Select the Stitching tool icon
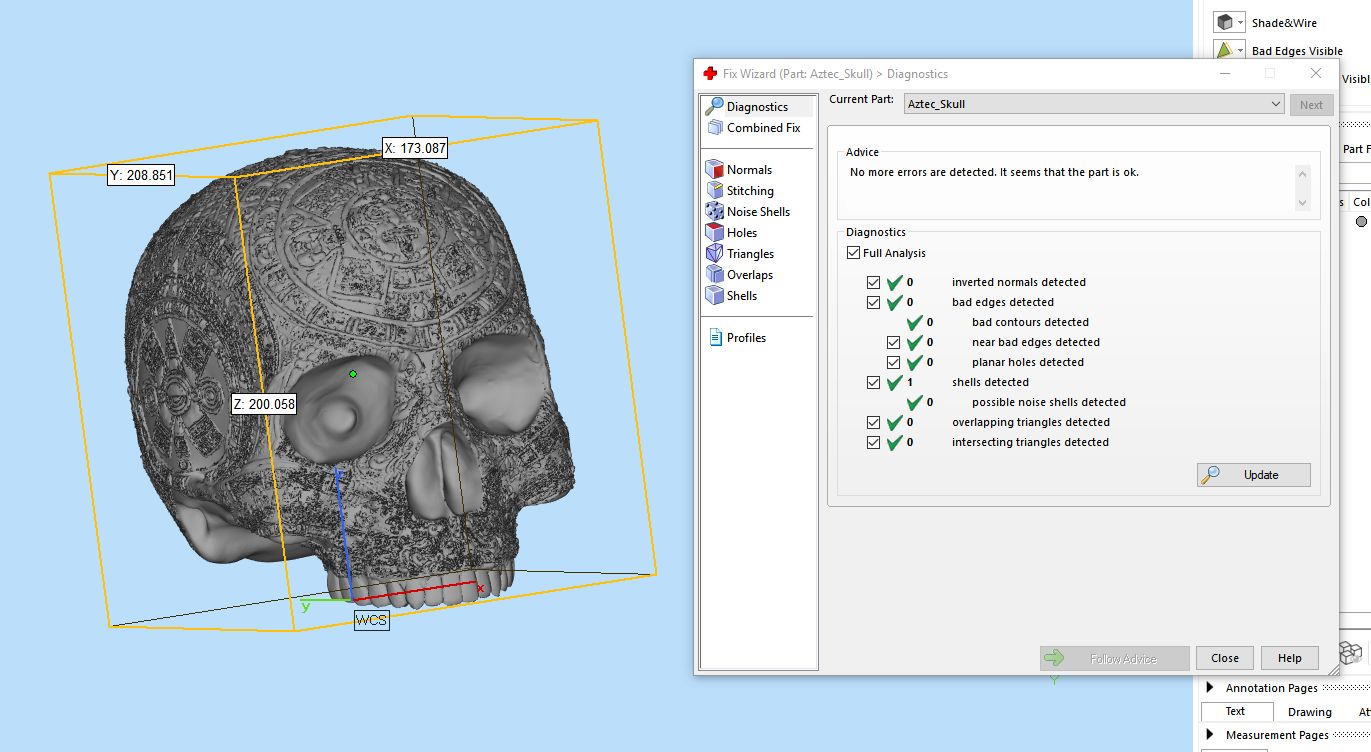Image resolution: width=1371 pixels, height=752 pixels. pos(714,191)
